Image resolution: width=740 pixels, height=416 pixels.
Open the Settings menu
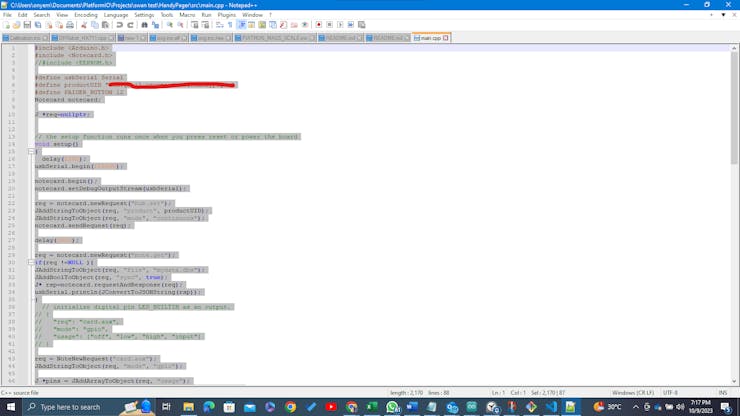tap(144, 15)
